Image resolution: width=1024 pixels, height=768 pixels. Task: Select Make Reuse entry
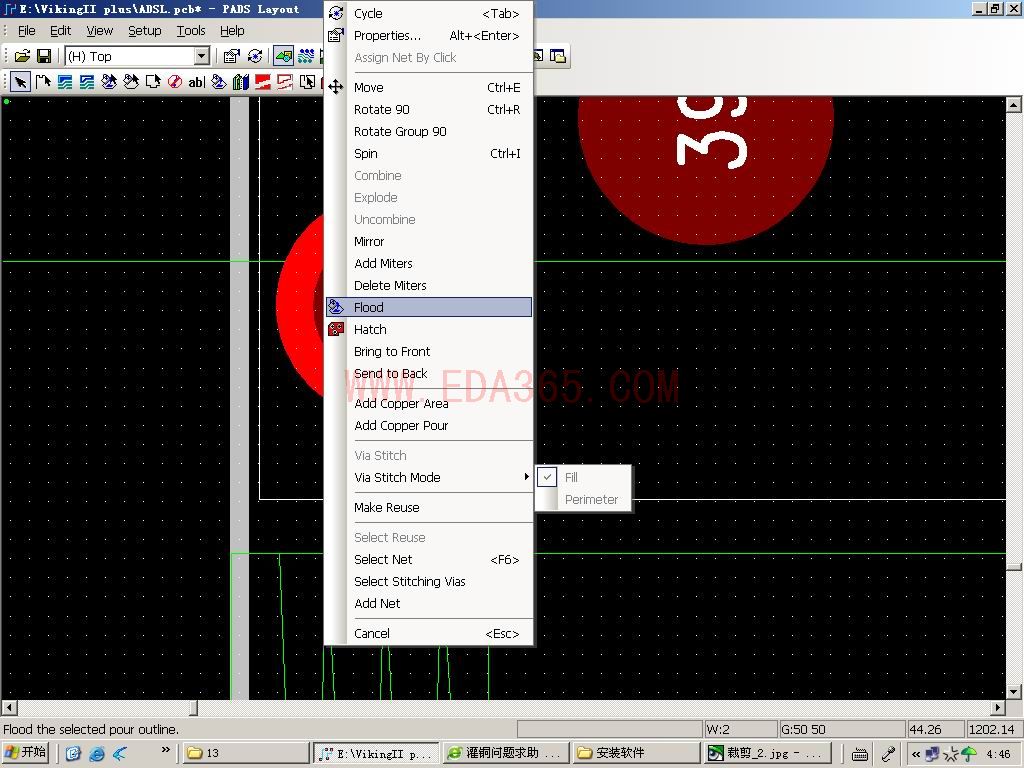pyautogui.click(x=429, y=507)
